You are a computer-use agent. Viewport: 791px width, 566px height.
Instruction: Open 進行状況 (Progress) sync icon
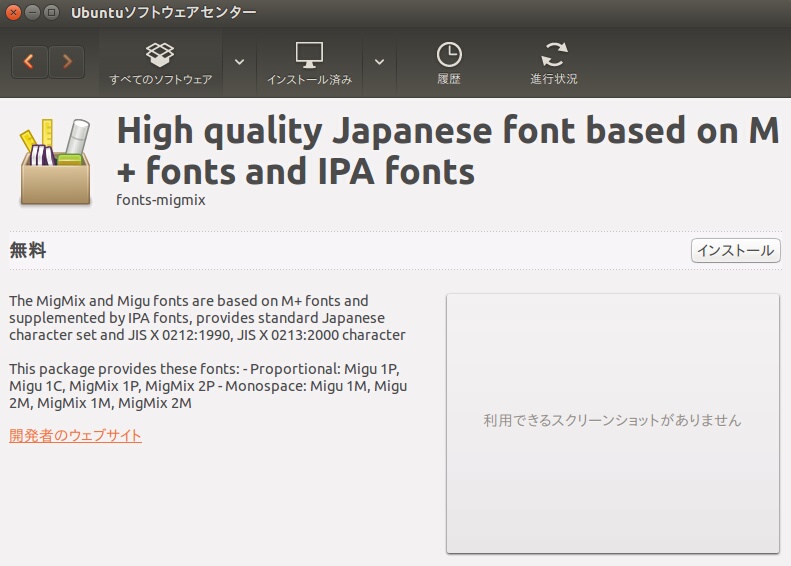pos(553,63)
